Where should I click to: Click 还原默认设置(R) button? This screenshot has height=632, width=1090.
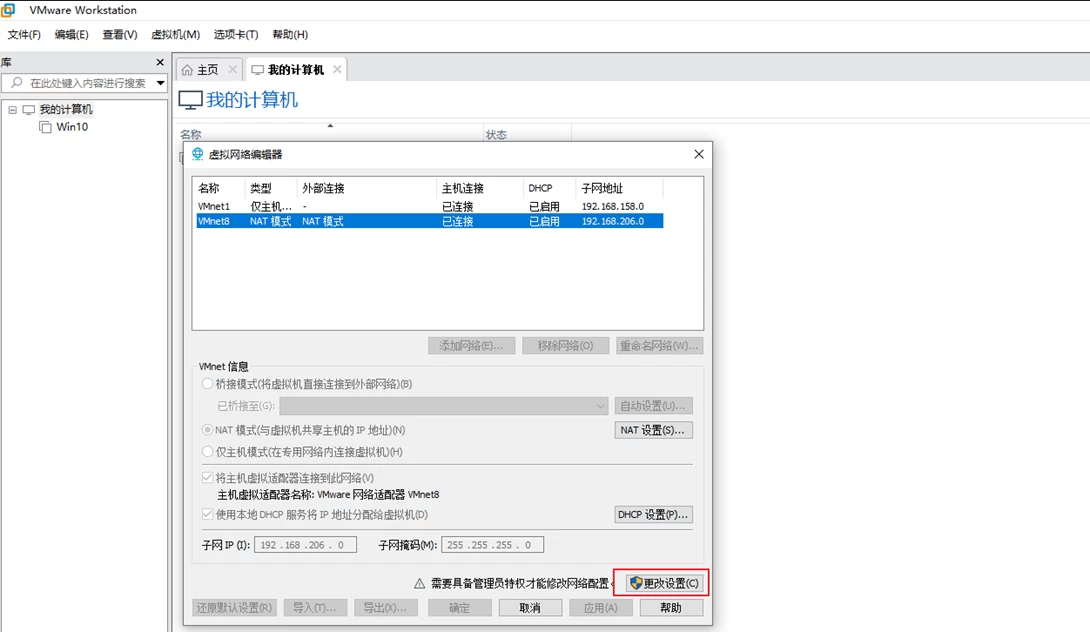(x=234, y=608)
